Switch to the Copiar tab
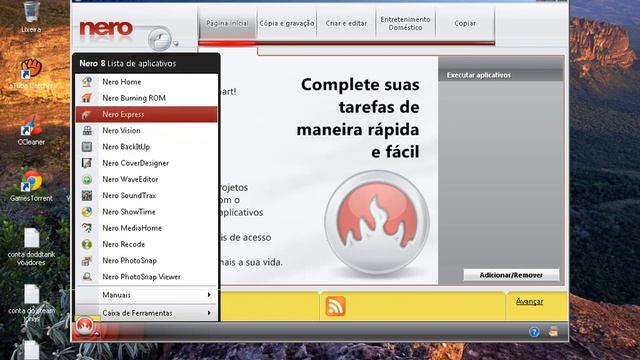640x360 pixels. (x=465, y=23)
